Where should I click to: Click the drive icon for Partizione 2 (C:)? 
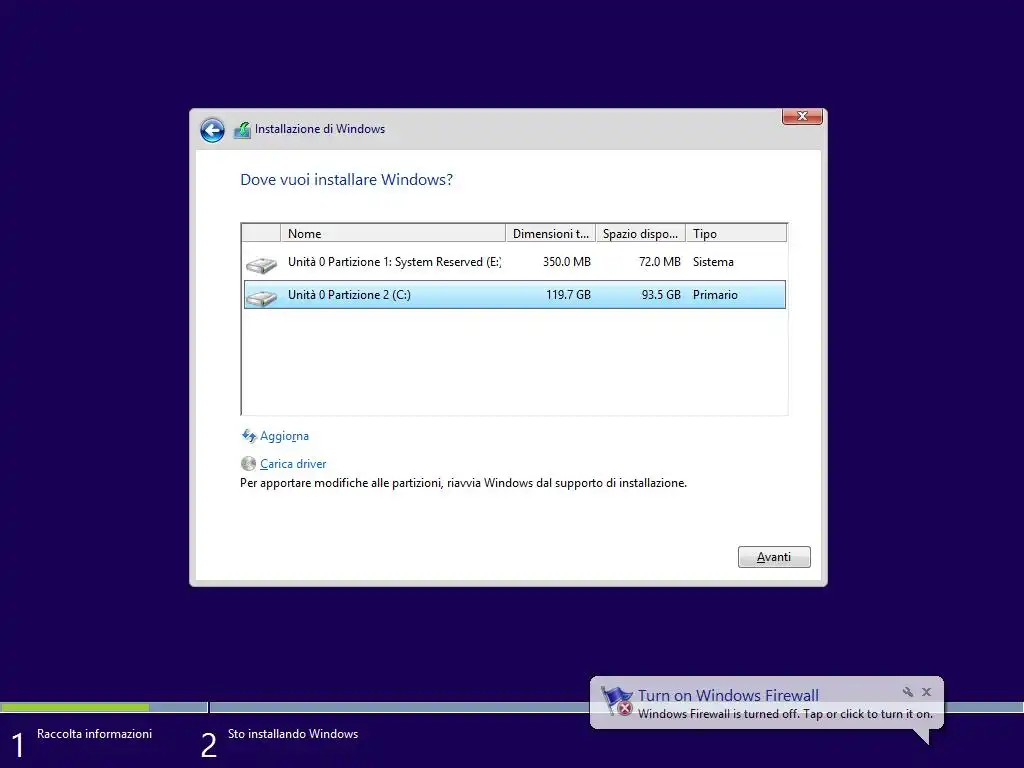261,298
